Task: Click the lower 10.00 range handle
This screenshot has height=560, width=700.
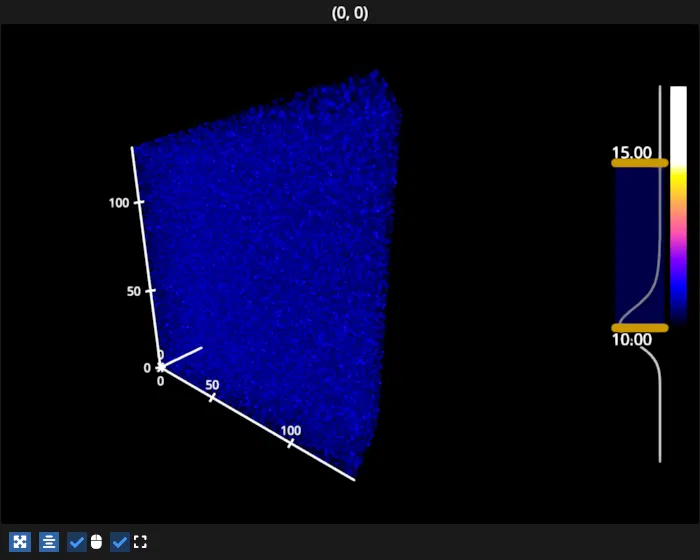Action: tap(639, 327)
